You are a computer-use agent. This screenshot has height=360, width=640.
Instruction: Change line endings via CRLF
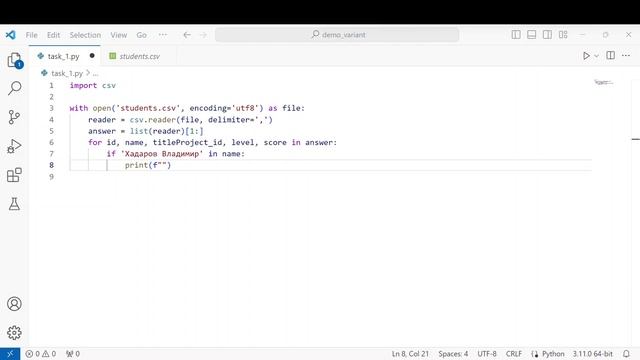513,354
